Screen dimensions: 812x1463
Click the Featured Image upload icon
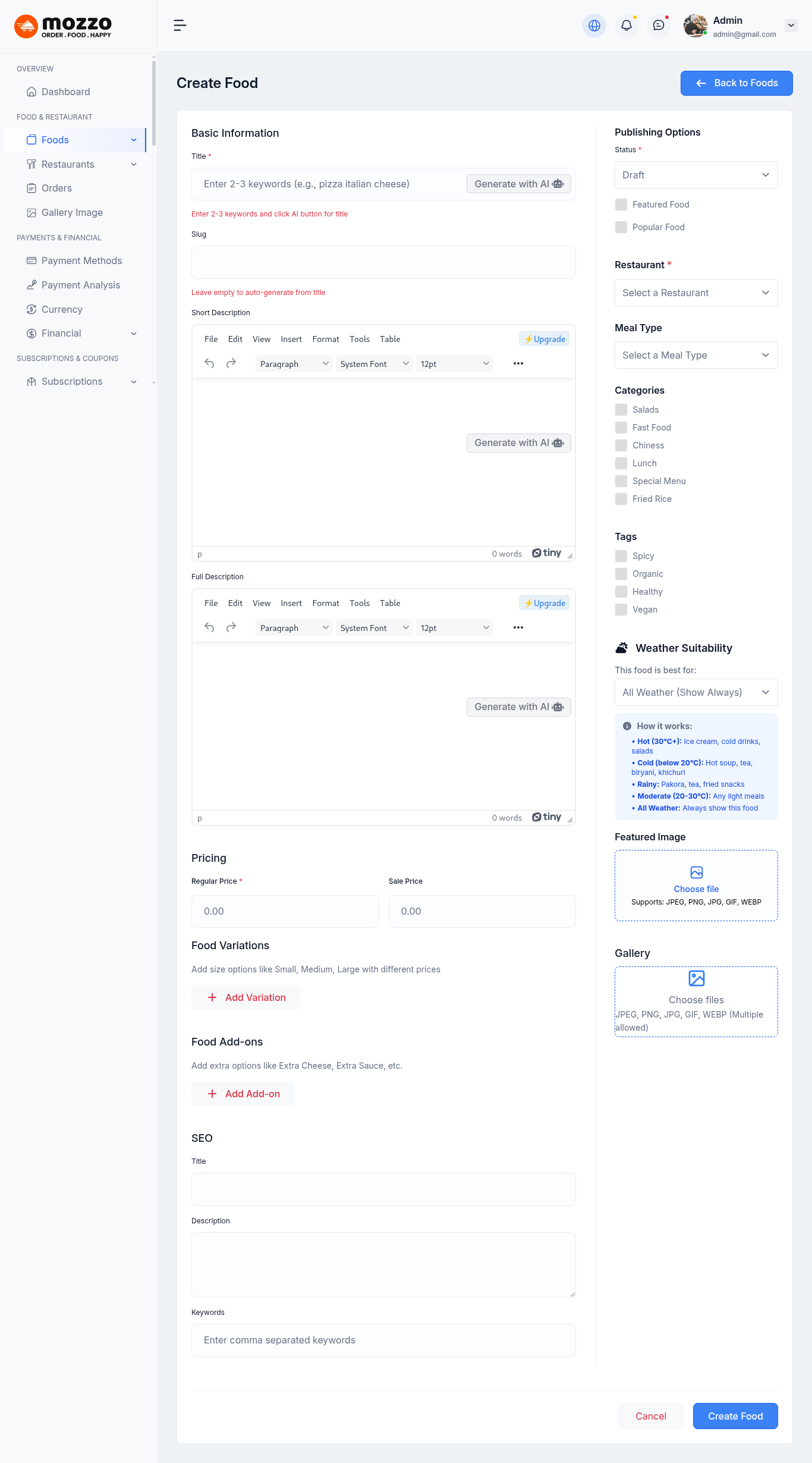(x=696, y=872)
